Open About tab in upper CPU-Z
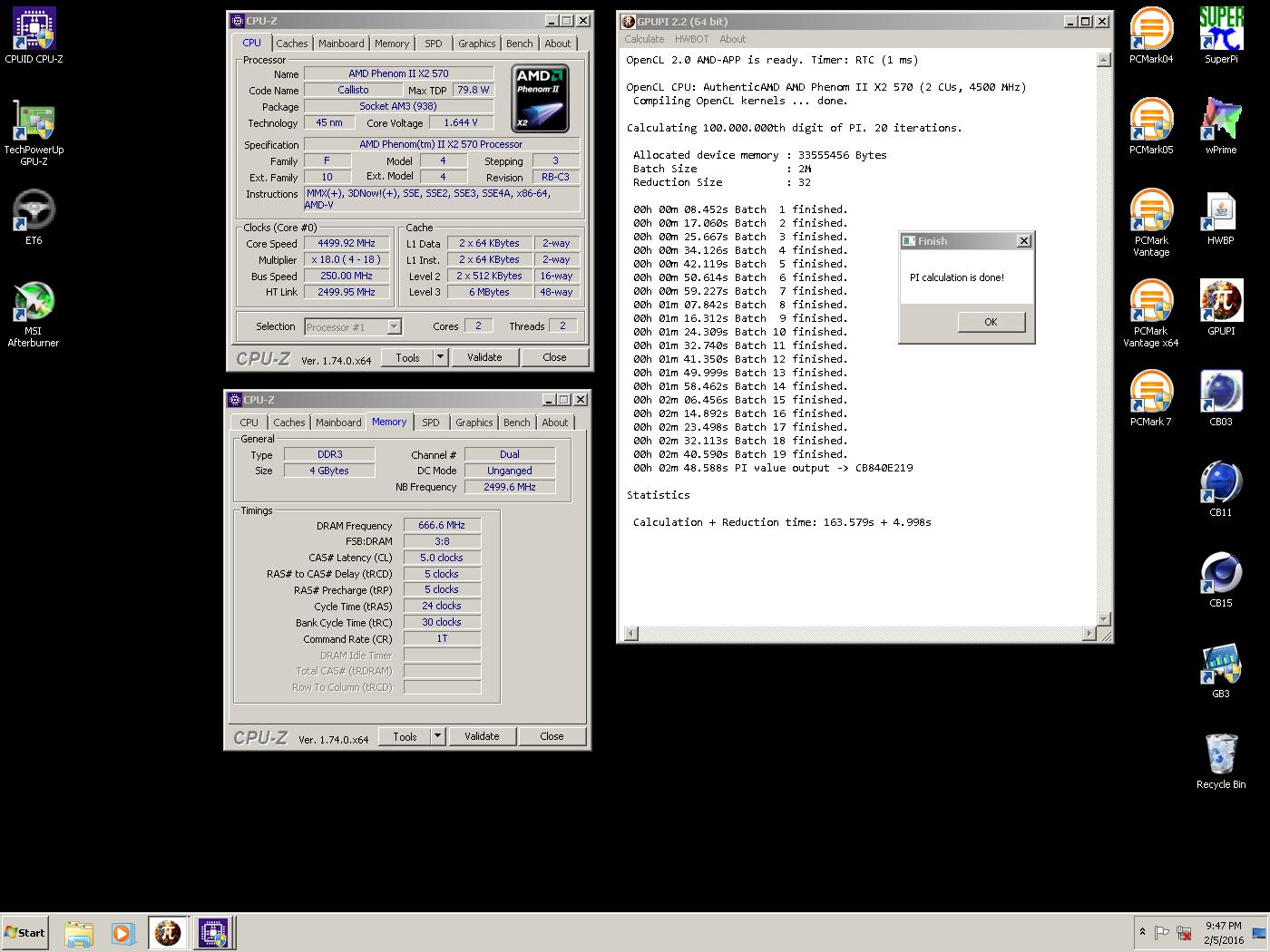 click(558, 44)
